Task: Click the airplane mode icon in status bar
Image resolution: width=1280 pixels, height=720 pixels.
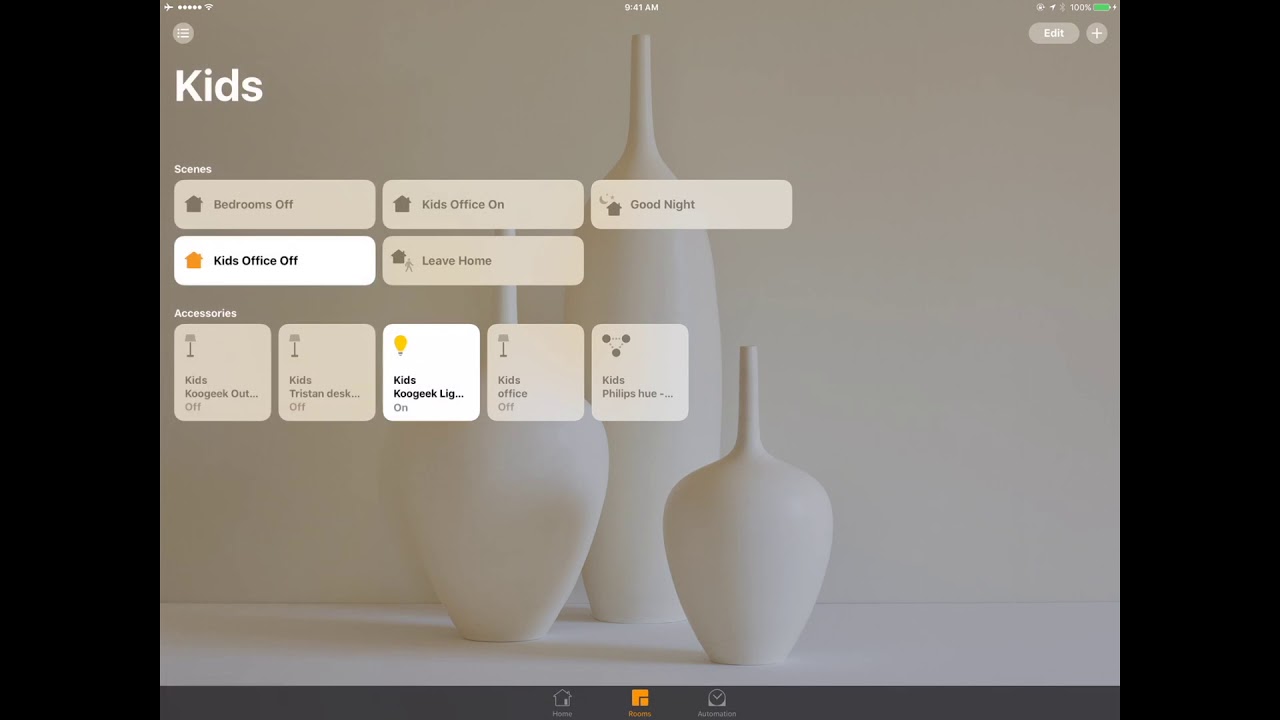Action: 168,7
